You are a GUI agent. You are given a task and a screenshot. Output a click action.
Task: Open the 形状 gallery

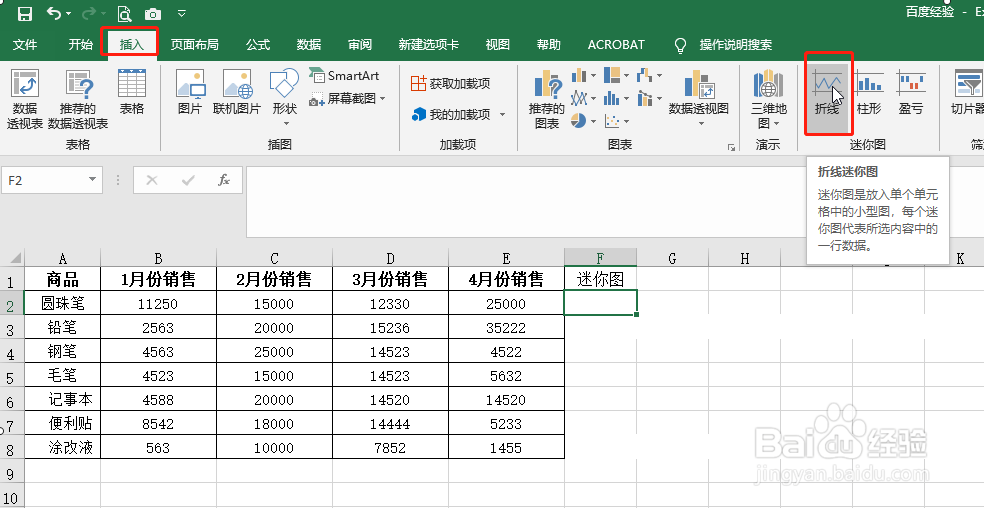coord(284,97)
